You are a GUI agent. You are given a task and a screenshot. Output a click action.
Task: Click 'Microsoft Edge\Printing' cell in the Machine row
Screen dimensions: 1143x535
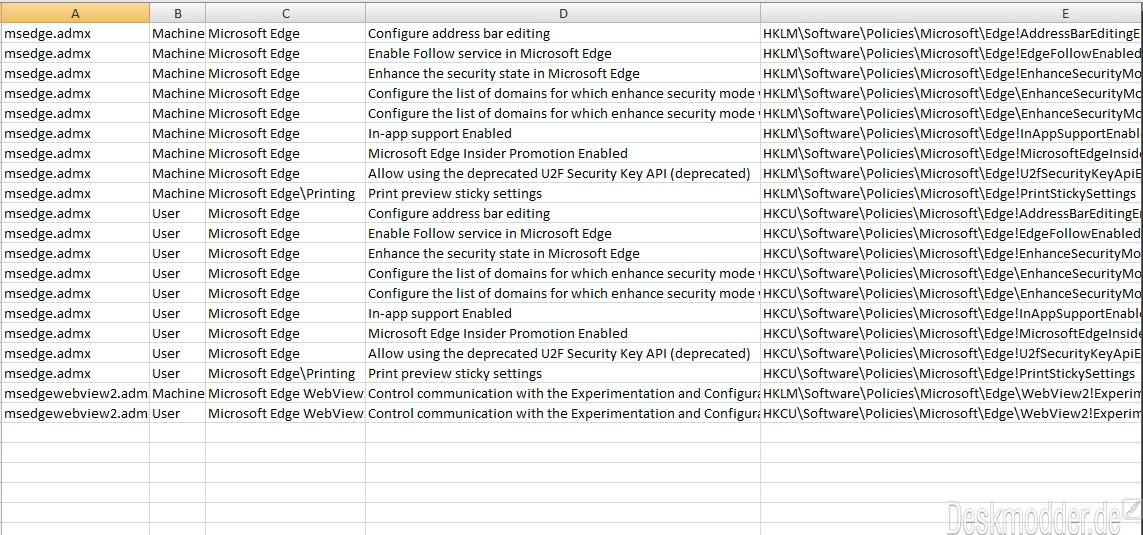(x=286, y=194)
